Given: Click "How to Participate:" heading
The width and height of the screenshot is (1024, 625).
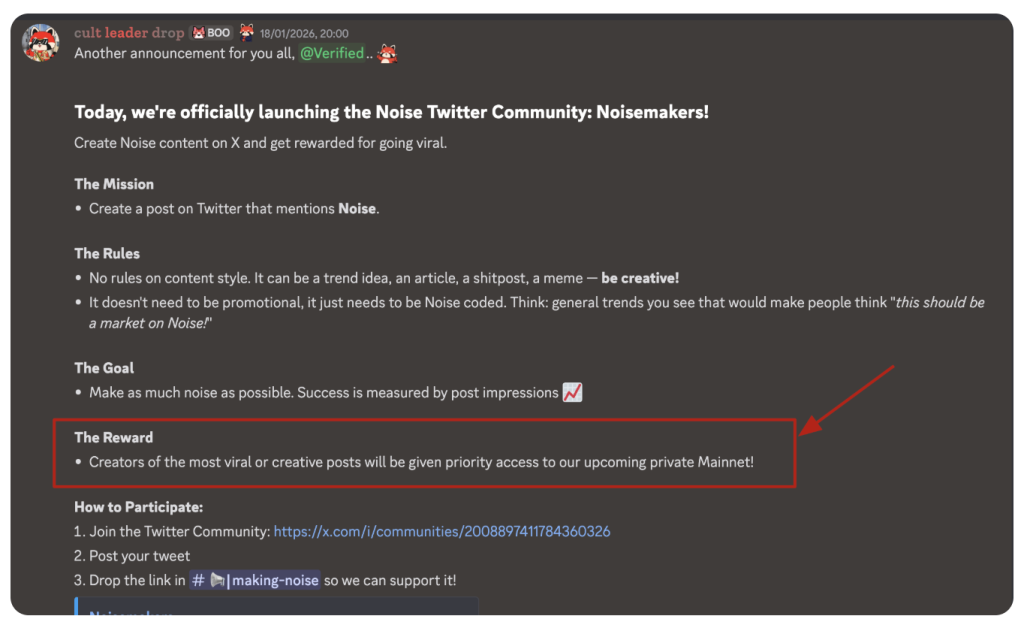Looking at the screenshot, I should click(x=138, y=507).
